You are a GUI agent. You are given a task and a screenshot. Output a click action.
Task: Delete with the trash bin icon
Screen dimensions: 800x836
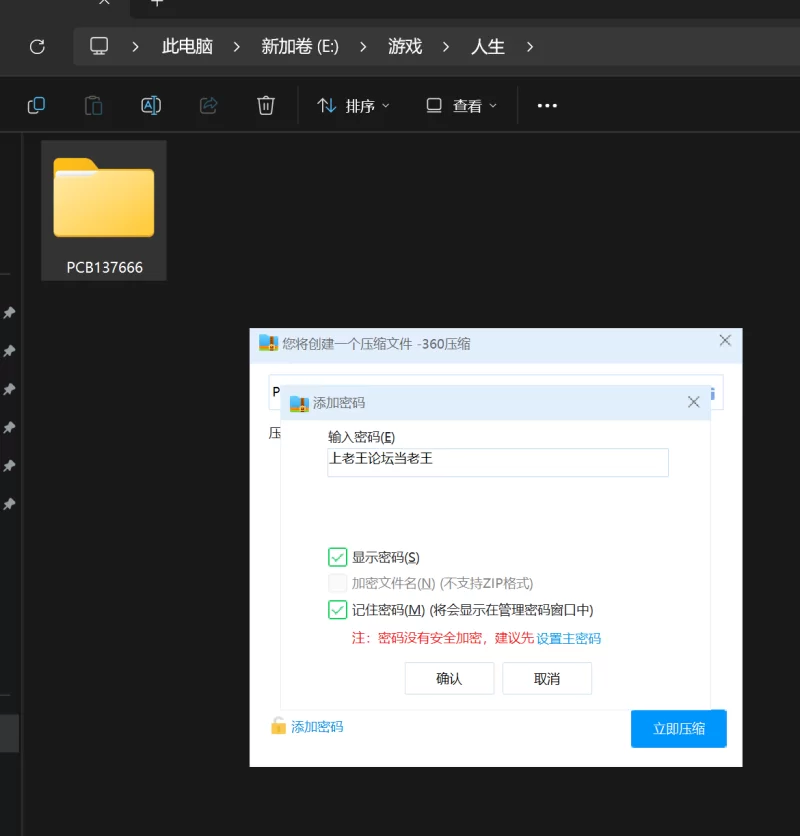point(266,106)
